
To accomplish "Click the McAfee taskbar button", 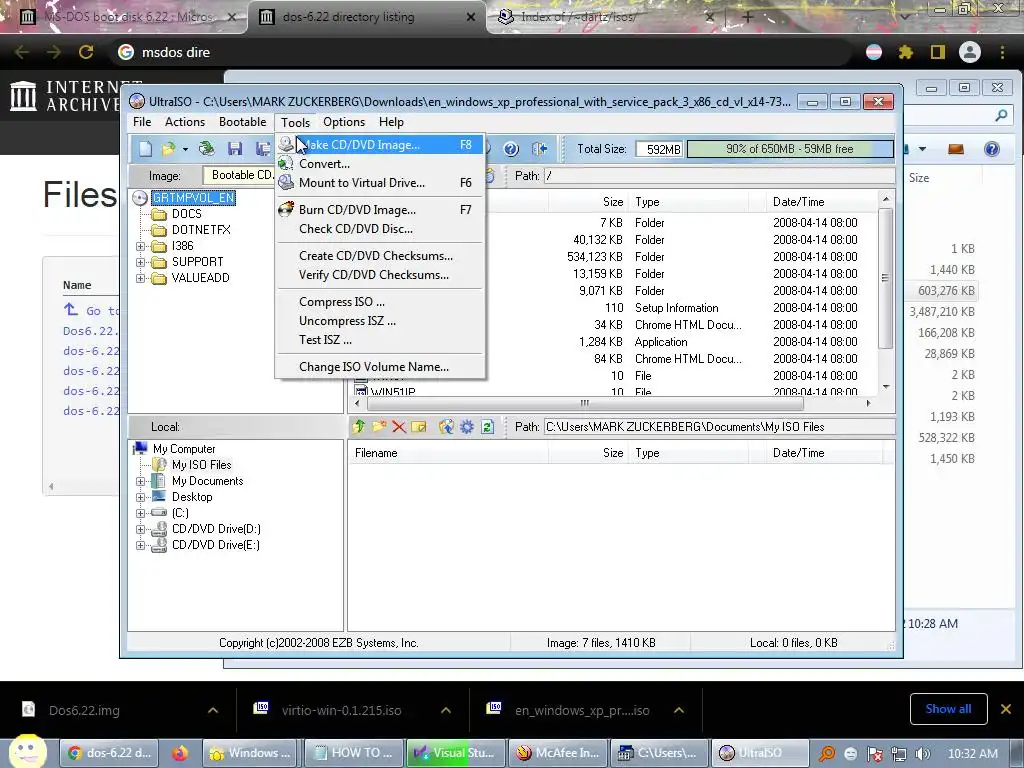I will [x=558, y=753].
